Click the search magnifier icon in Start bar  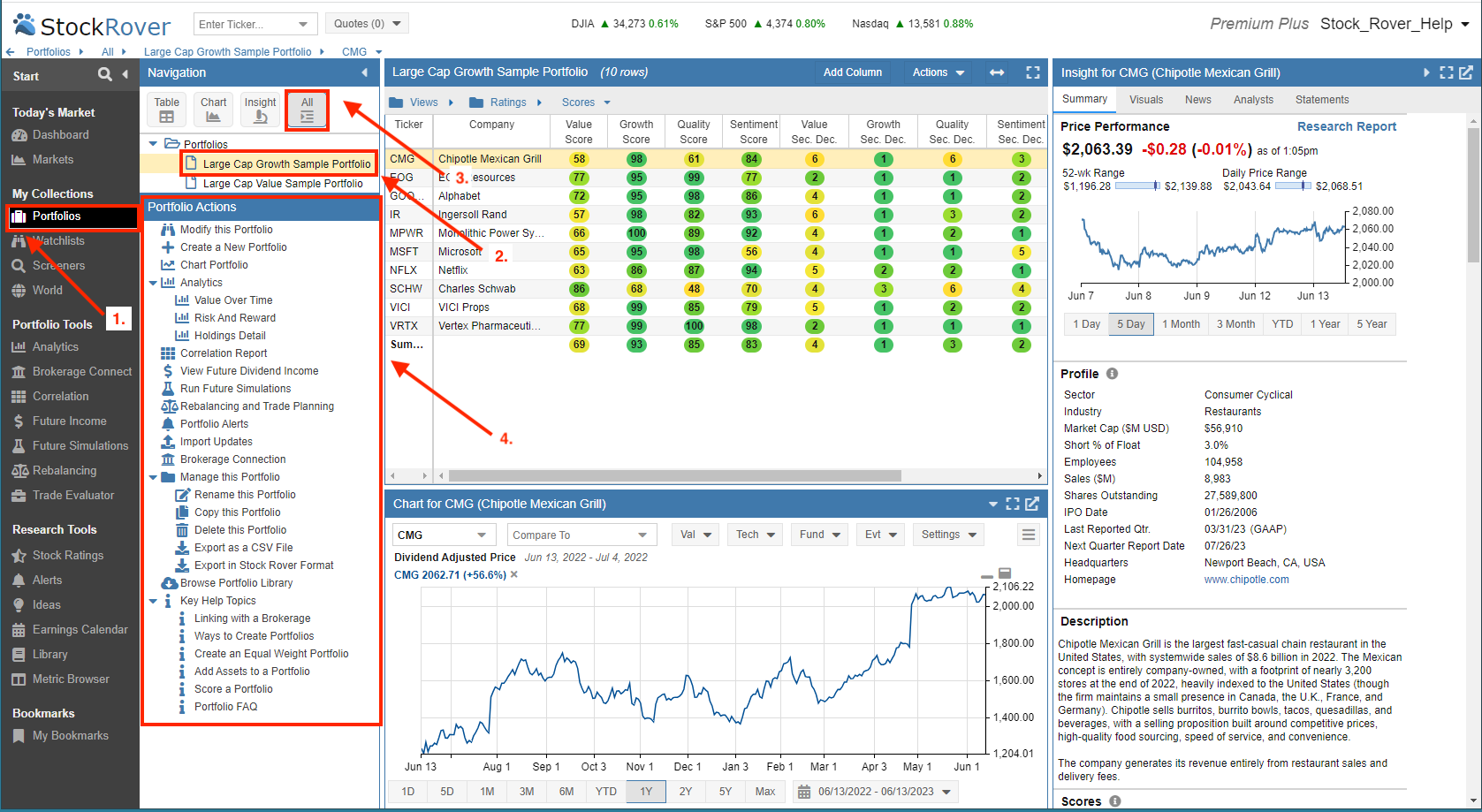click(x=105, y=74)
